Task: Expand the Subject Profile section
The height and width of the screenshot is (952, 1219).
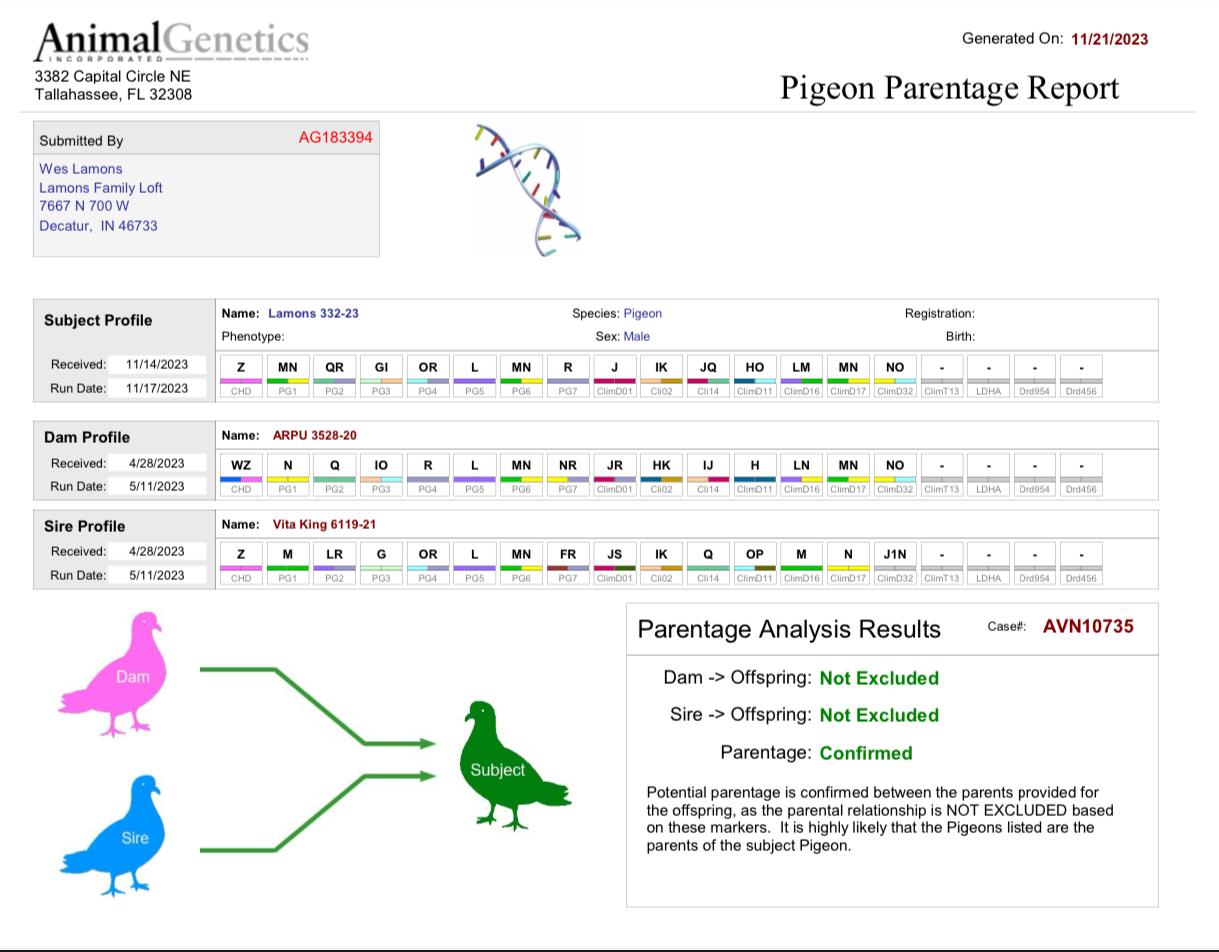Action: coord(100,320)
